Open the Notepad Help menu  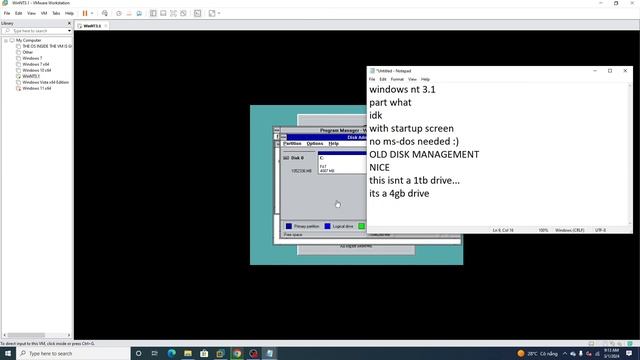tap(425, 79)
